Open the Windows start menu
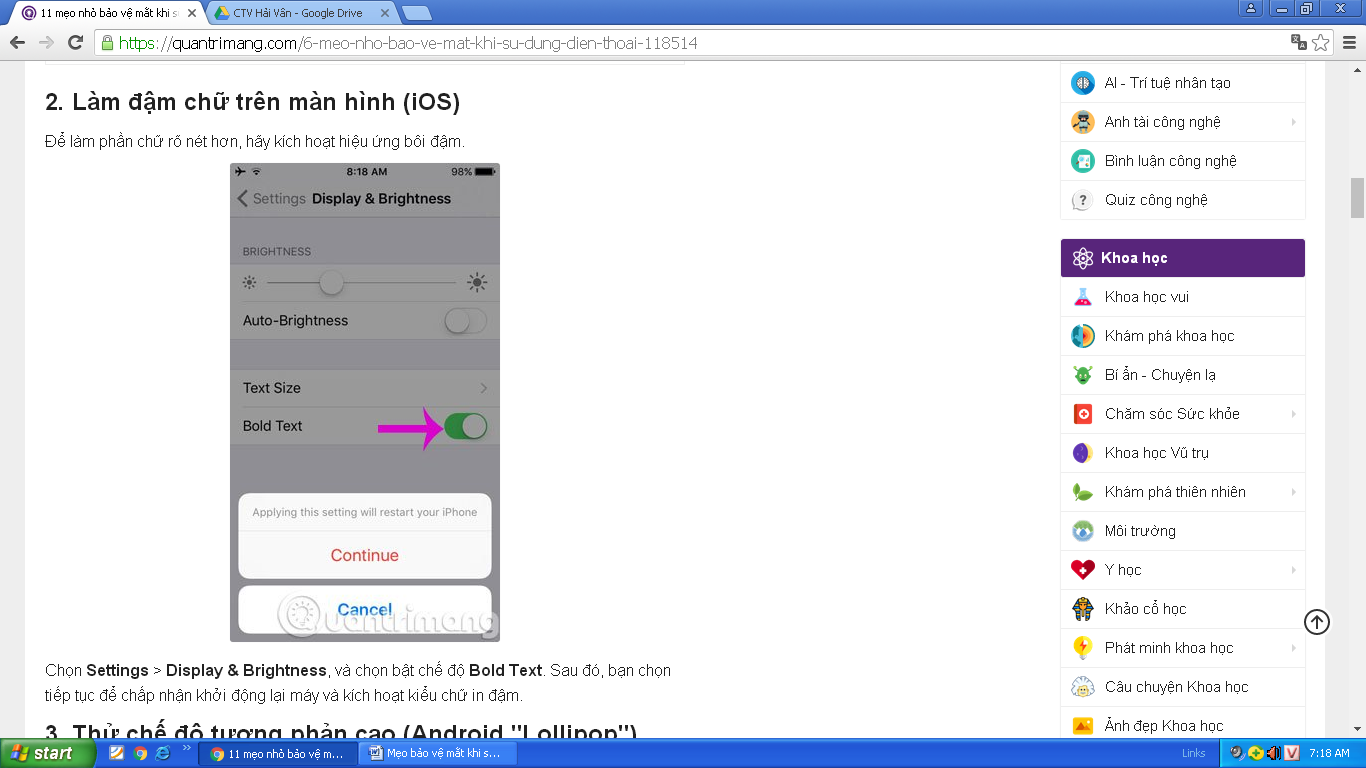This screenshot has height=768, width=1366. (x=47, y=753)
